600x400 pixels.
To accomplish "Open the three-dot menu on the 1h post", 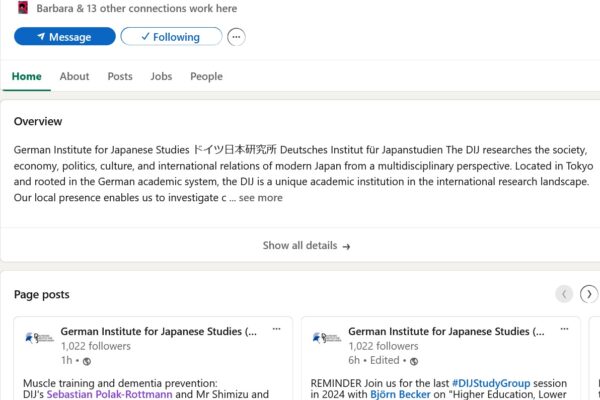I will click(x=276, y=329).
